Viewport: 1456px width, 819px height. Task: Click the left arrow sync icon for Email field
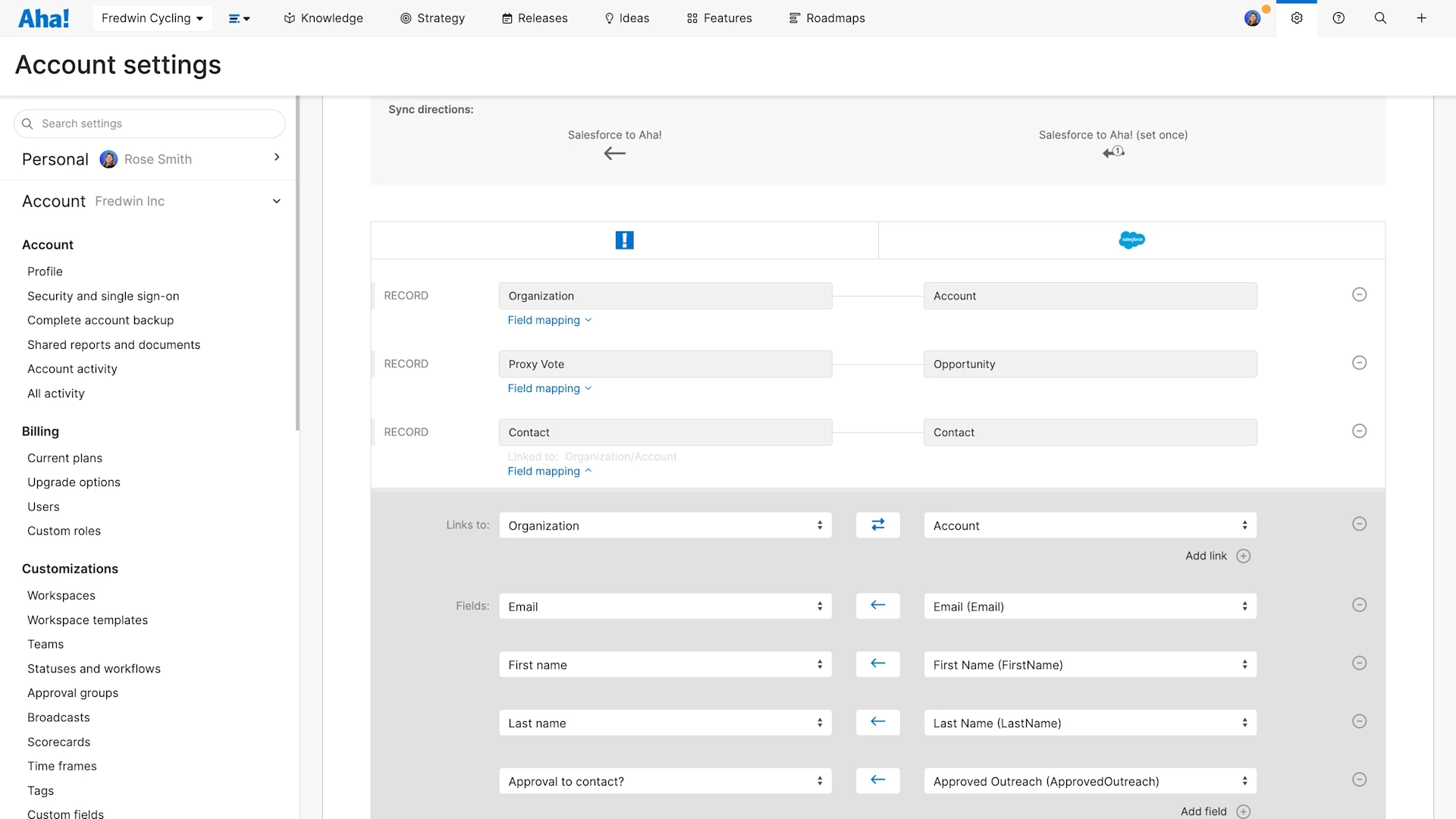click(877, 605)
